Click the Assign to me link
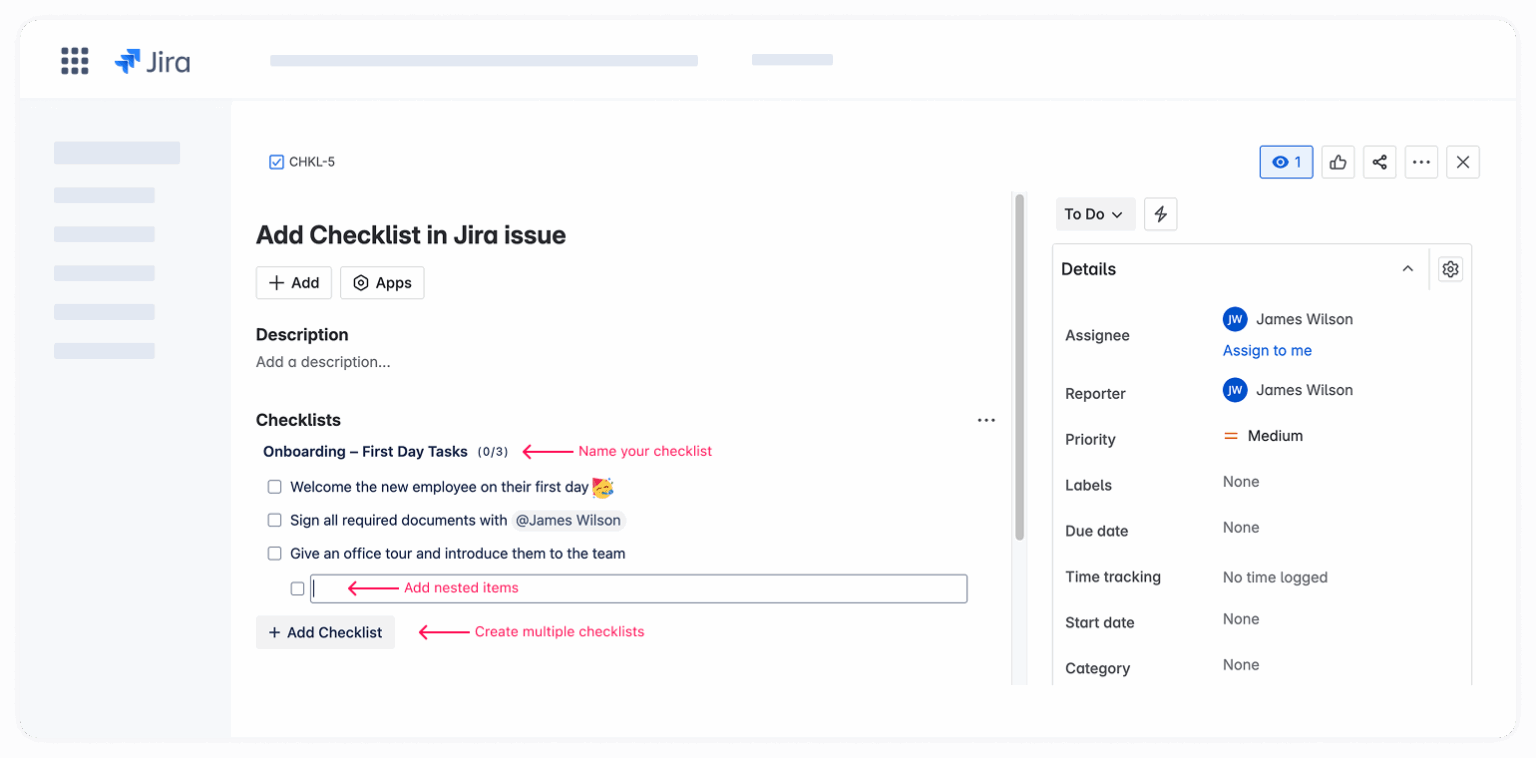The height and width of the screenshot is (758, 1536). [x=1267, y=350]
